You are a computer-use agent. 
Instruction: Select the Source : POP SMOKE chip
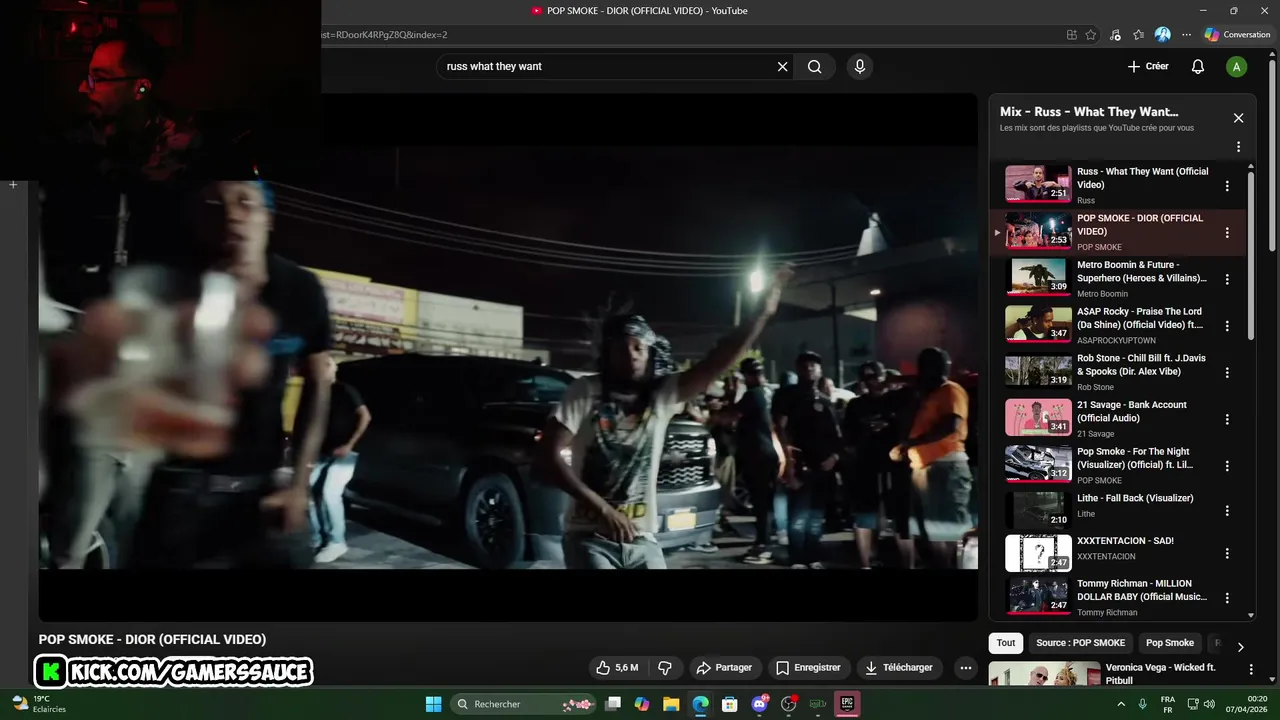[x=1080, y=643]
